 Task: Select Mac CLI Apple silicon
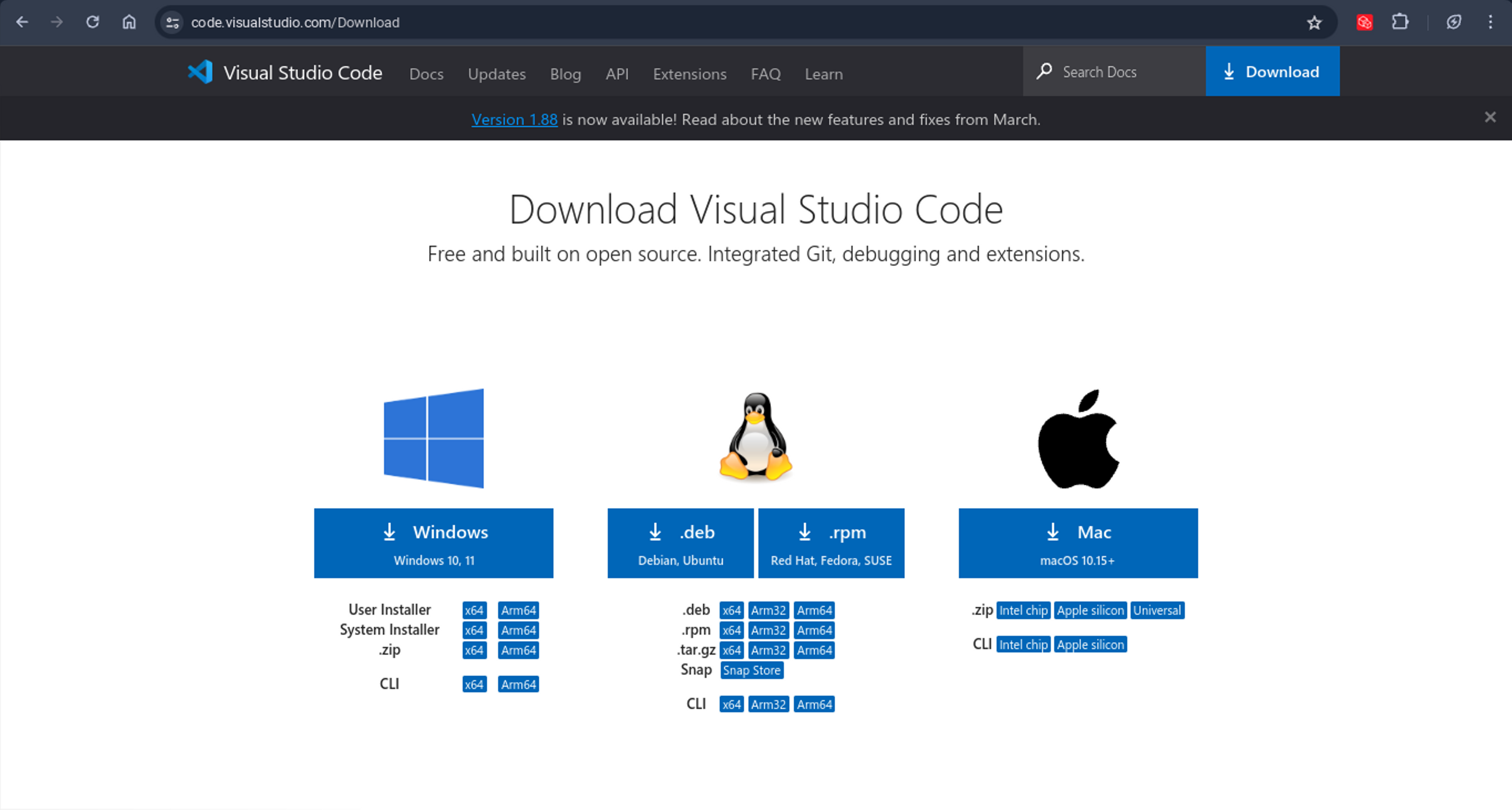tap(1090, 645)
